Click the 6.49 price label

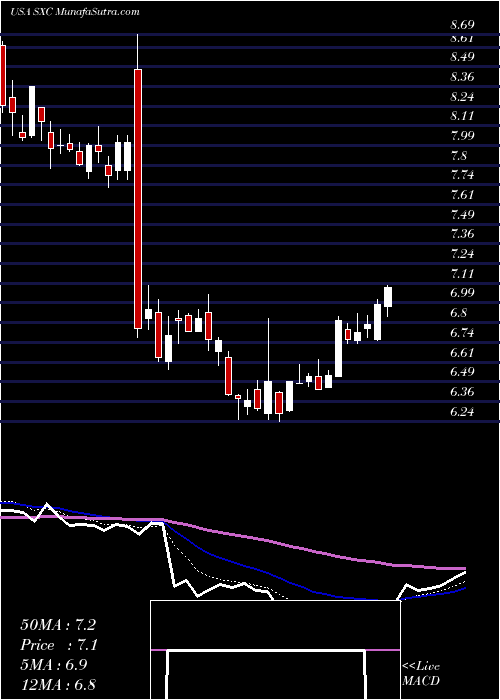click(462, 372)
